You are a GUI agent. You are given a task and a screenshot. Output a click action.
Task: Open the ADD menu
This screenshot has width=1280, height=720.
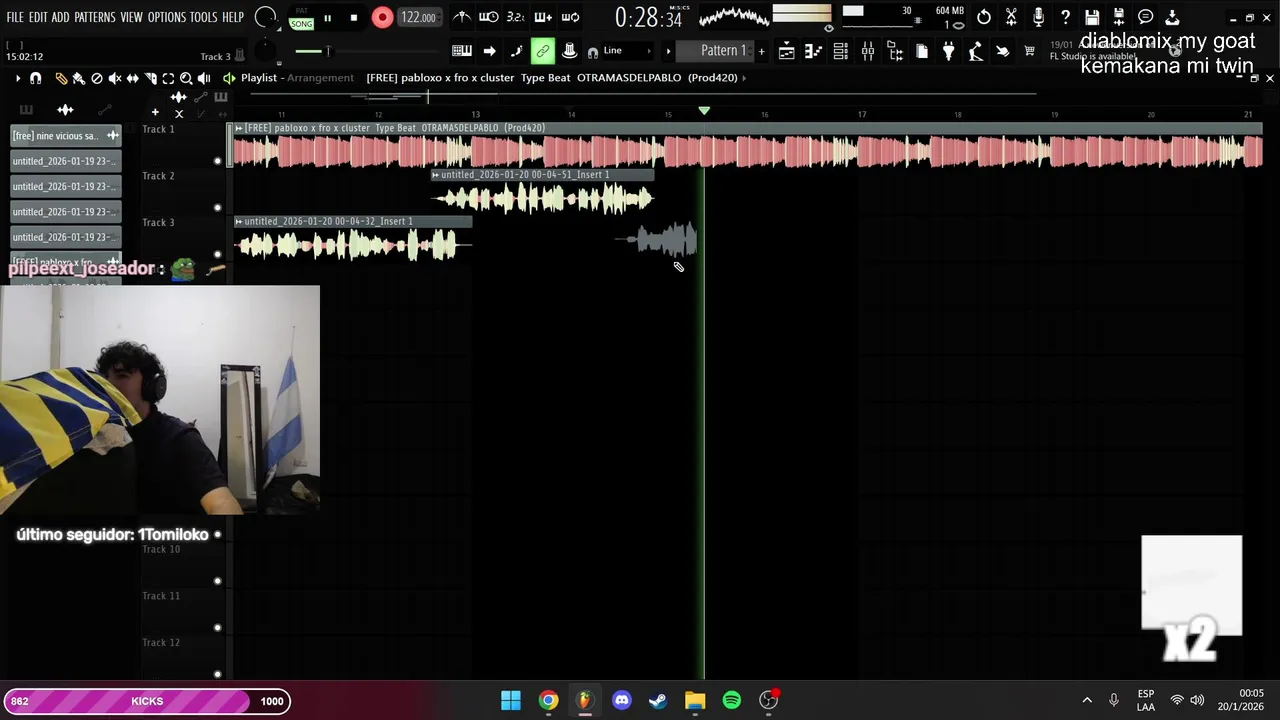(61, 17)
